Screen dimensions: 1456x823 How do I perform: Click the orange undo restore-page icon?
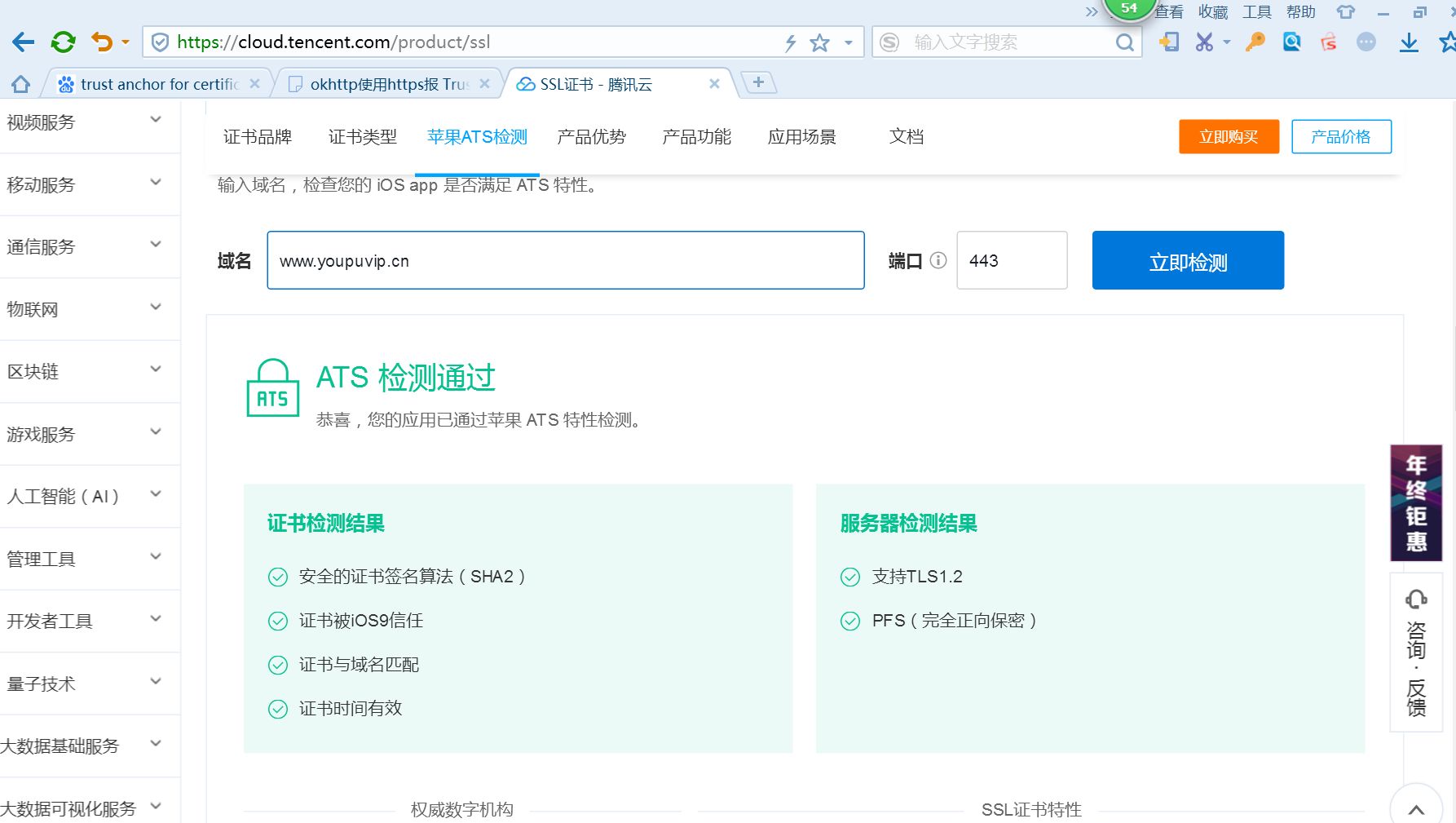102,42
